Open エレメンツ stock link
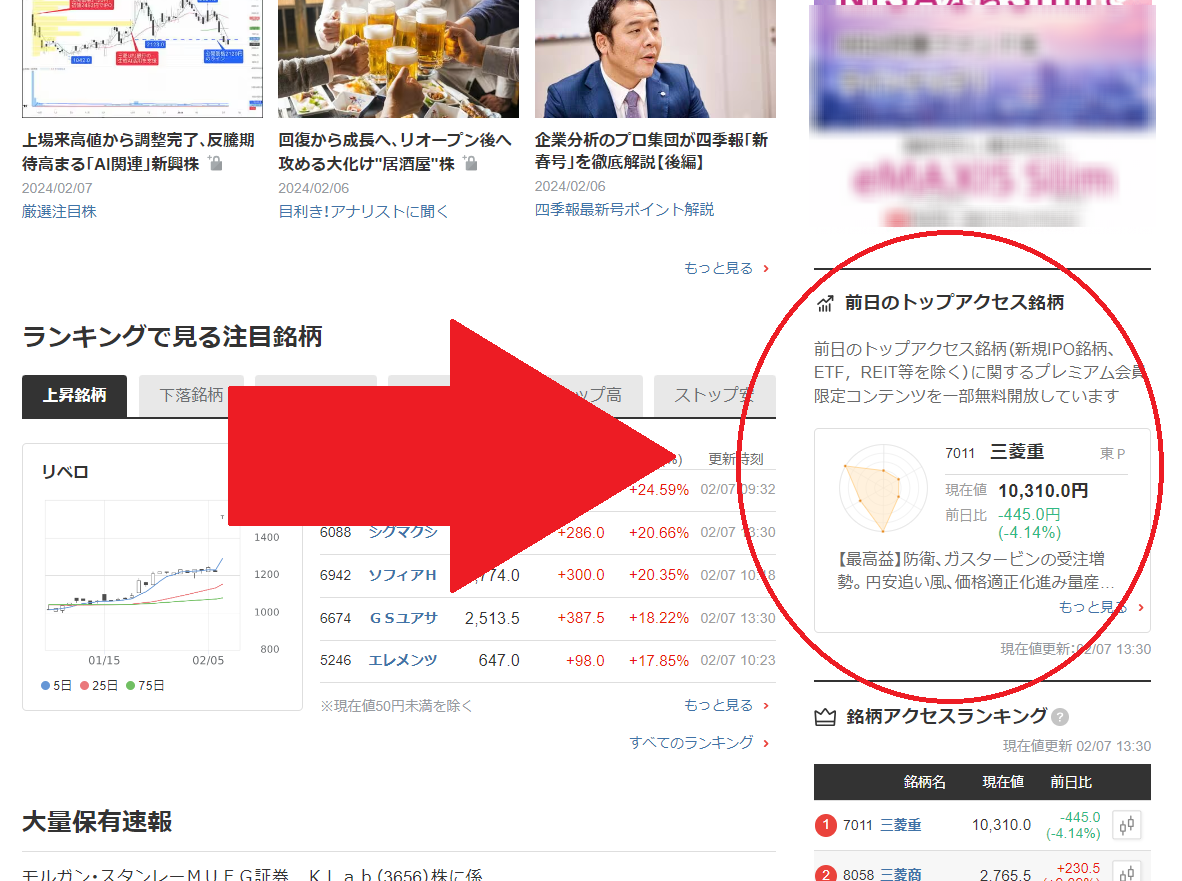This screenshot has width=1182, height=881. (x=403, y=660)
